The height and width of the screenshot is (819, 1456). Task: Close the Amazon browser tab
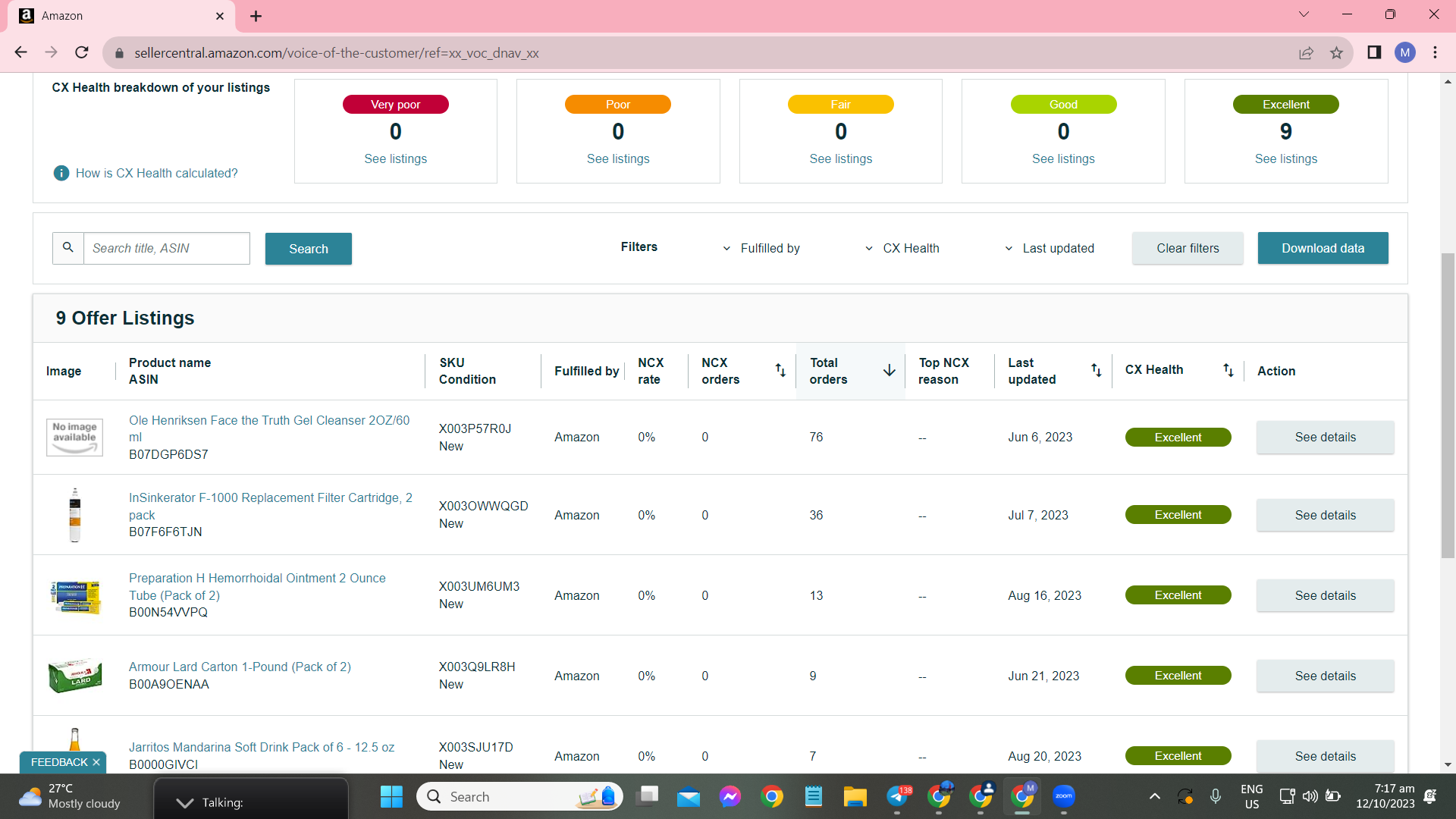pyautogui.click(x=220, y=16)
